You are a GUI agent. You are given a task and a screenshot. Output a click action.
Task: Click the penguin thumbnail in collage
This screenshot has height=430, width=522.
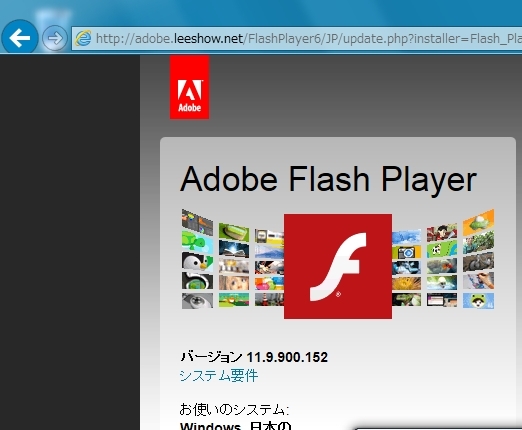197,261
